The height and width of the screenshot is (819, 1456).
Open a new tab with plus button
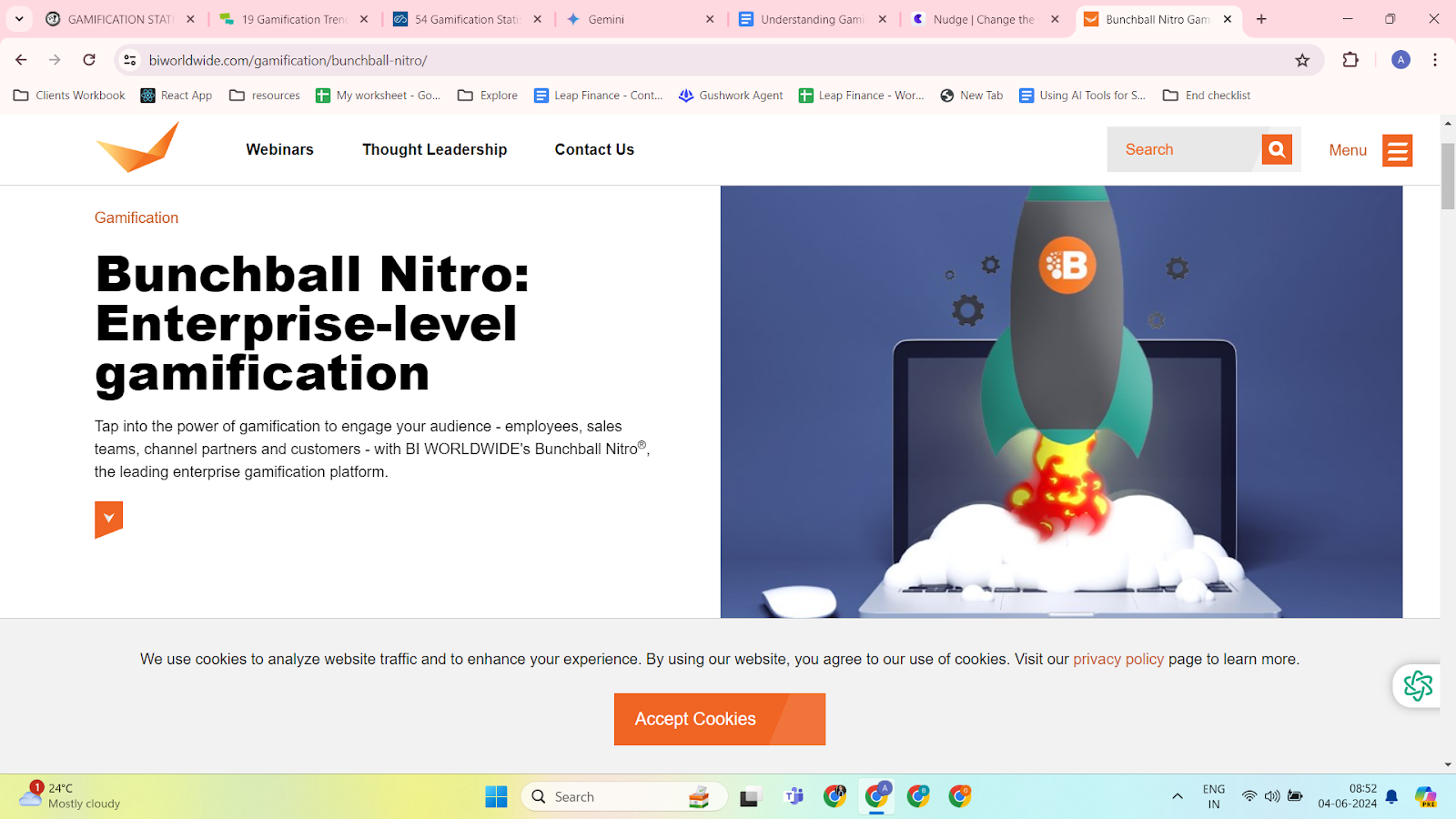tap(1261, 19)
